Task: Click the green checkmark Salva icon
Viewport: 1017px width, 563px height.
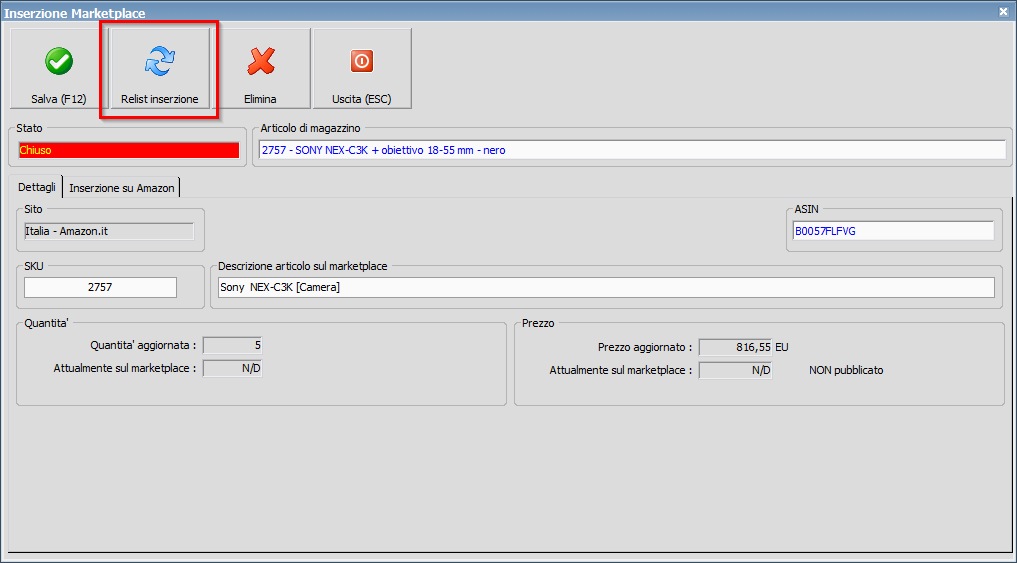Action: click(59, 62)
